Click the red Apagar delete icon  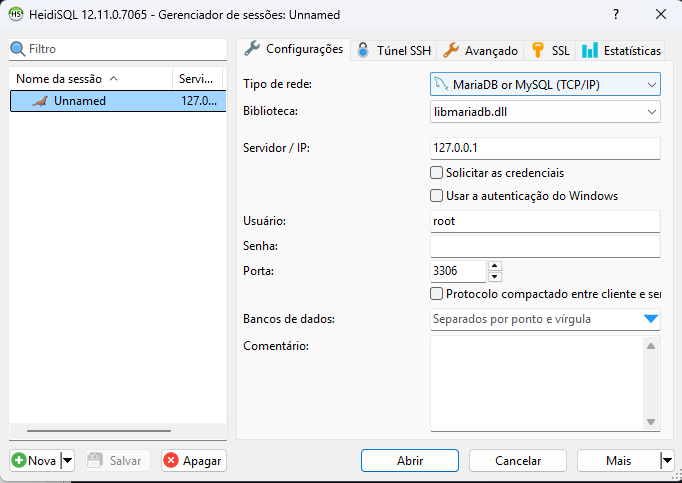pos(171,460)
